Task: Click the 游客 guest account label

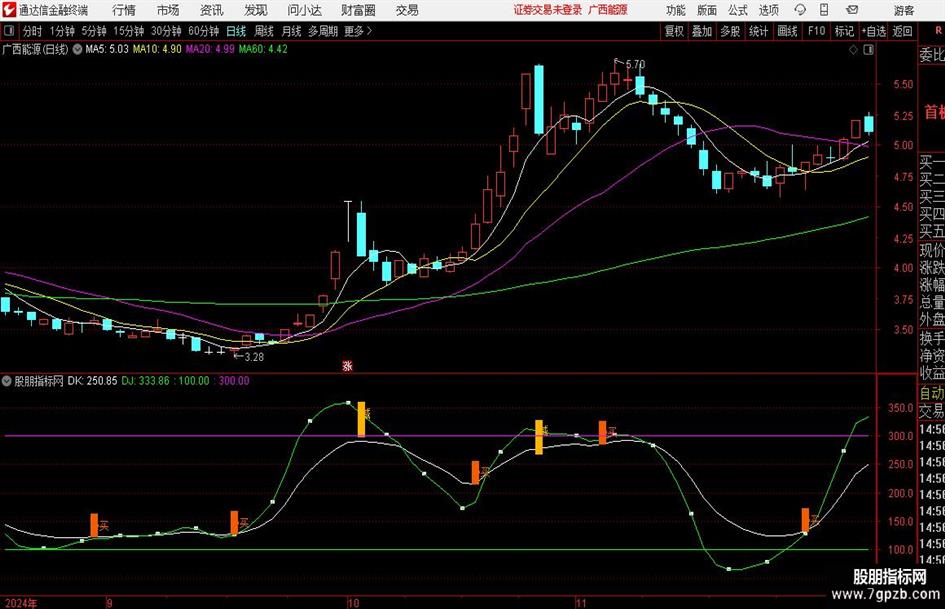Action: (x=904, y=10)
